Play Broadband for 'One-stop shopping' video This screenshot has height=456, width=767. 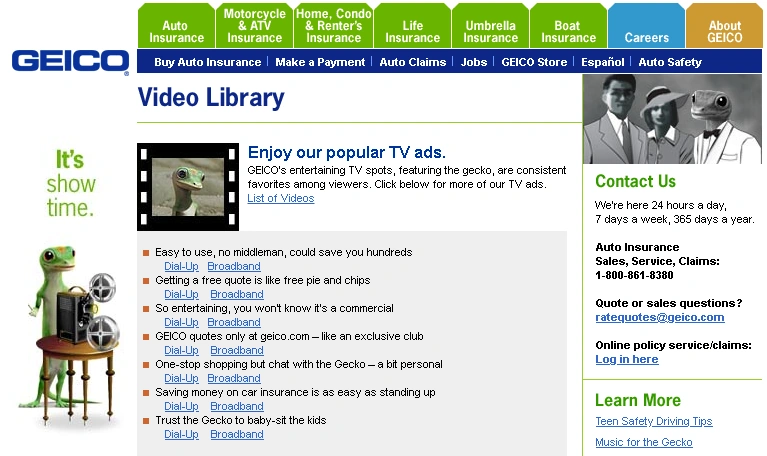(x=234, y=378)
